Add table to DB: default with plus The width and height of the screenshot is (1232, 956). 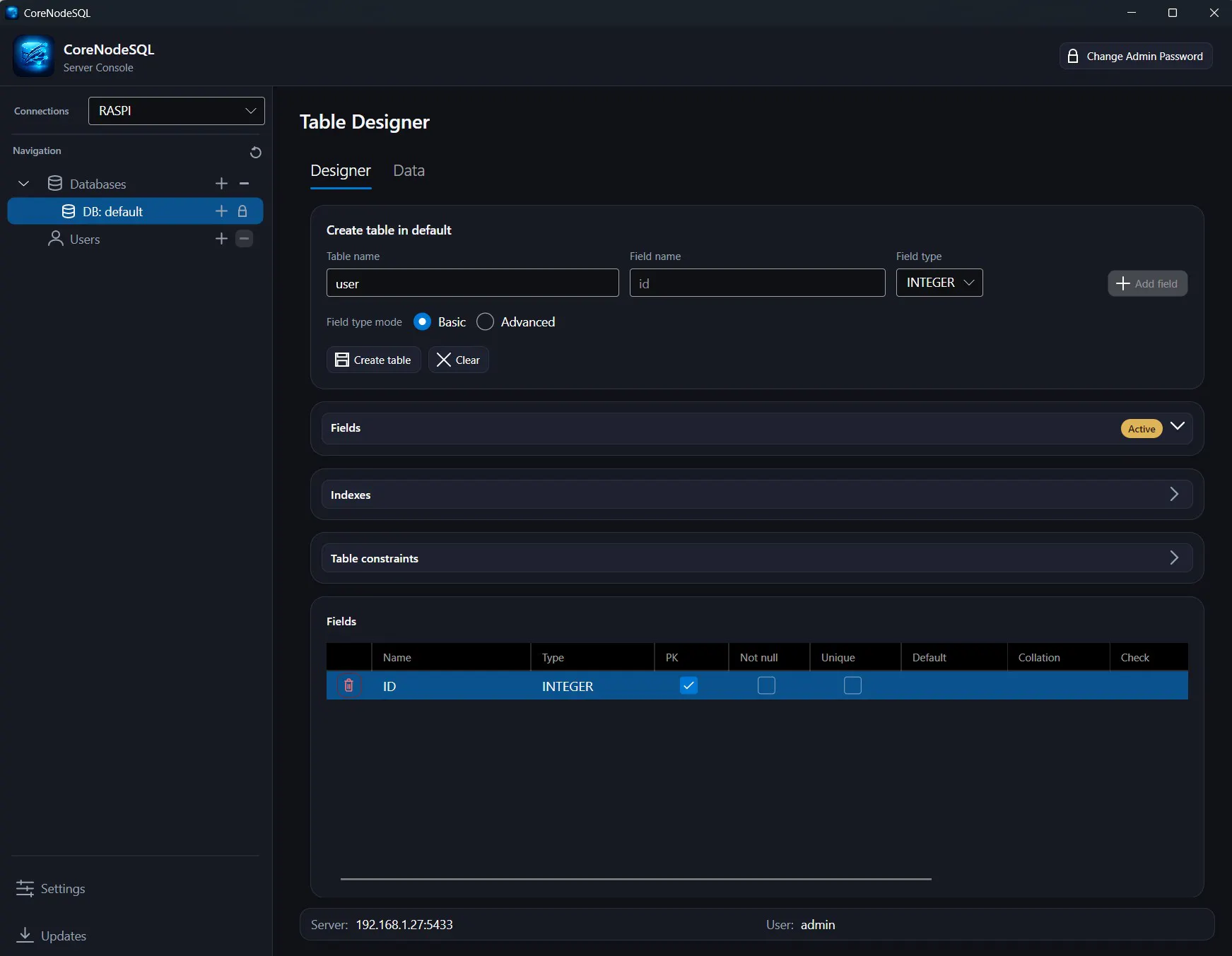click(221, 211)
